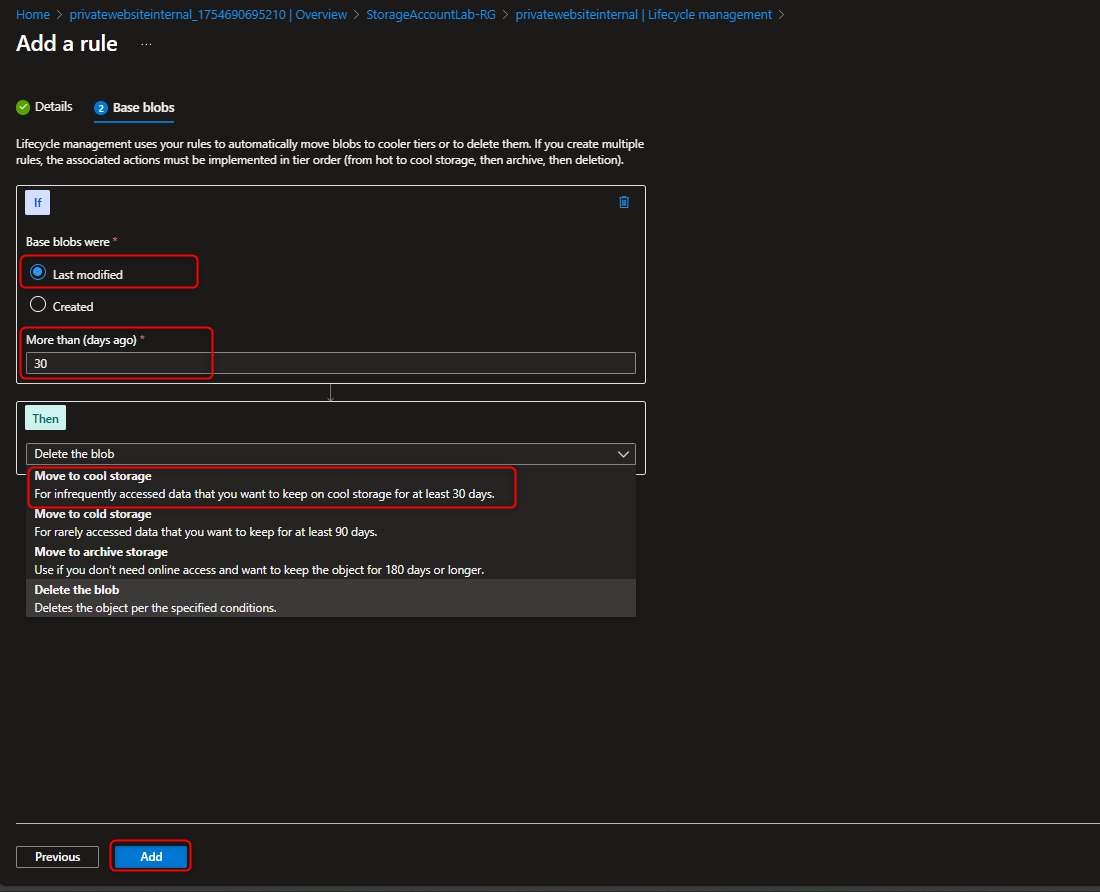Click the chevron after Home breadcrumb

point(58,14)
